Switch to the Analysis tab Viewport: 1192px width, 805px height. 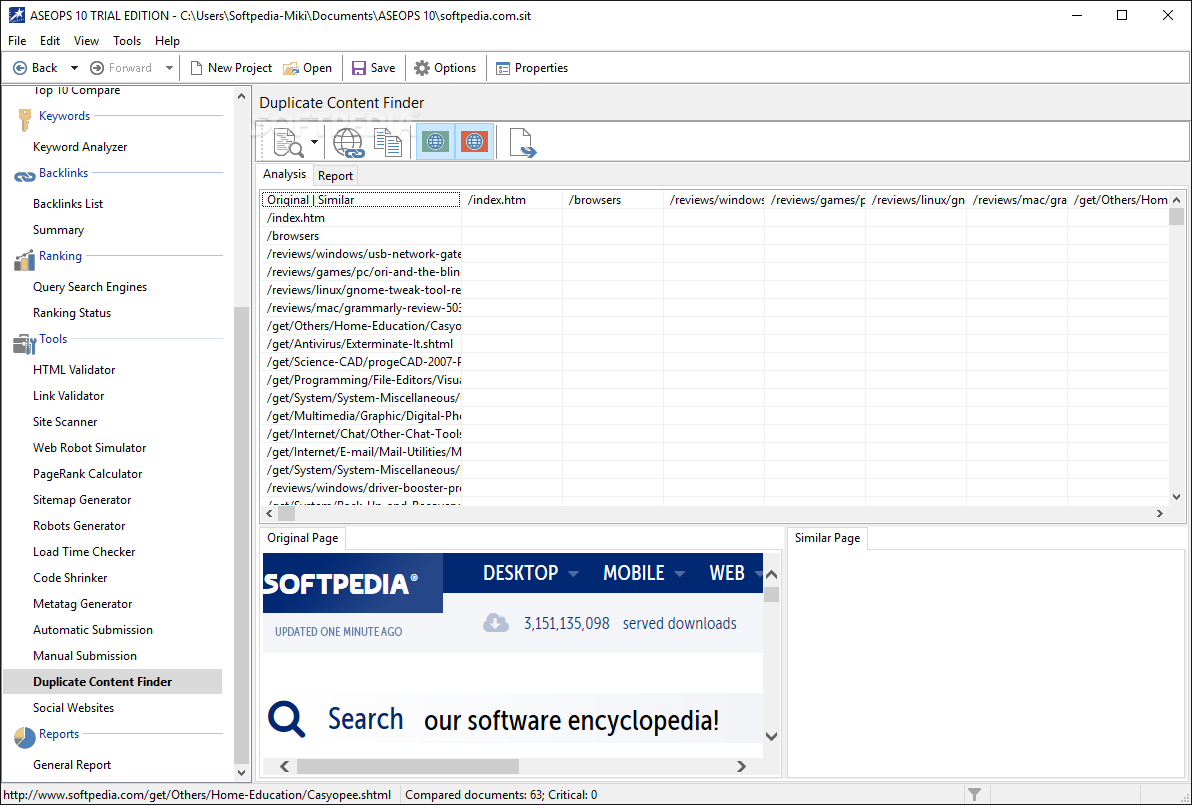[284, 174]
